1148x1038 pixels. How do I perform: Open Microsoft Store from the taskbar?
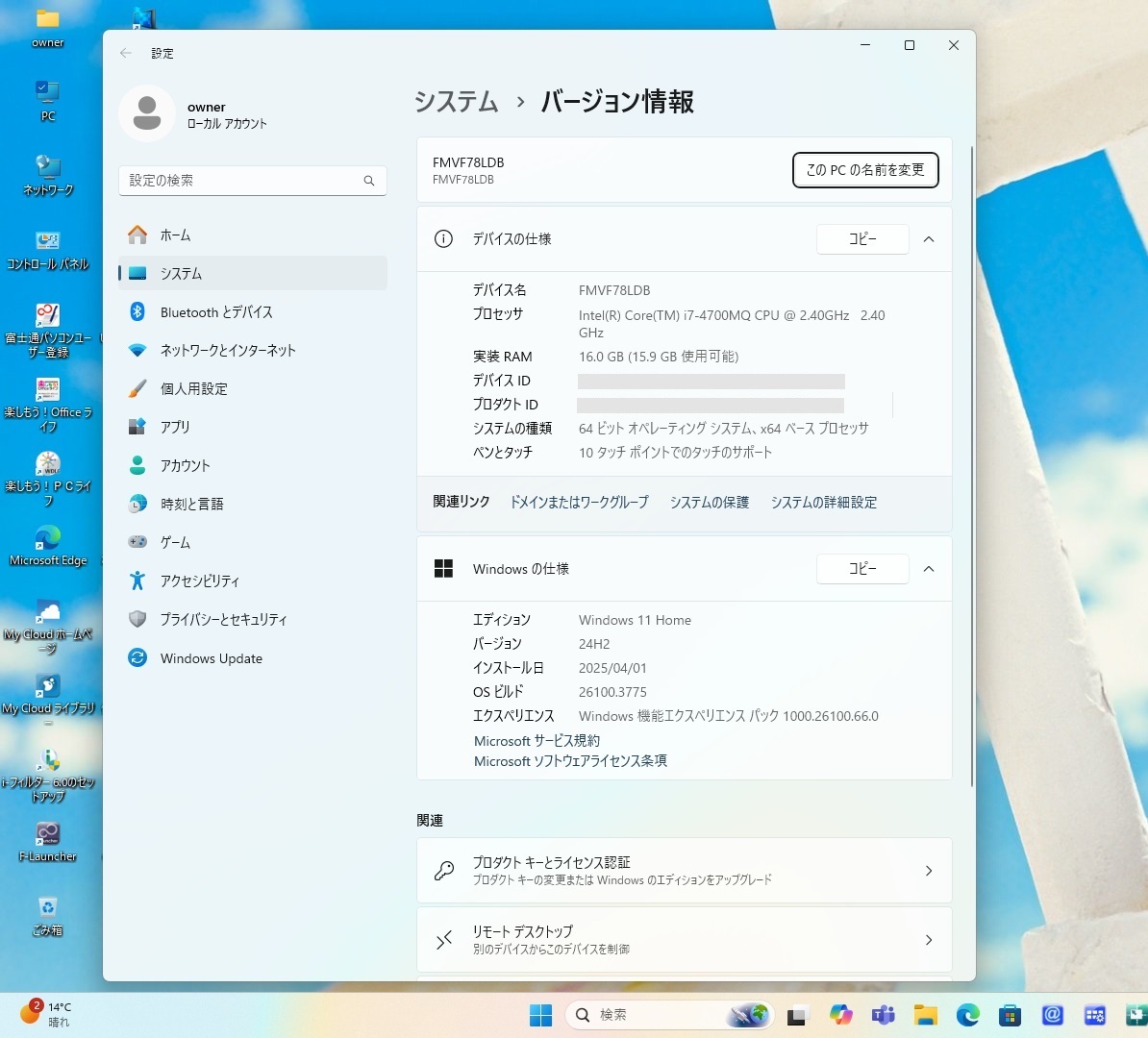[1010, 1015]
